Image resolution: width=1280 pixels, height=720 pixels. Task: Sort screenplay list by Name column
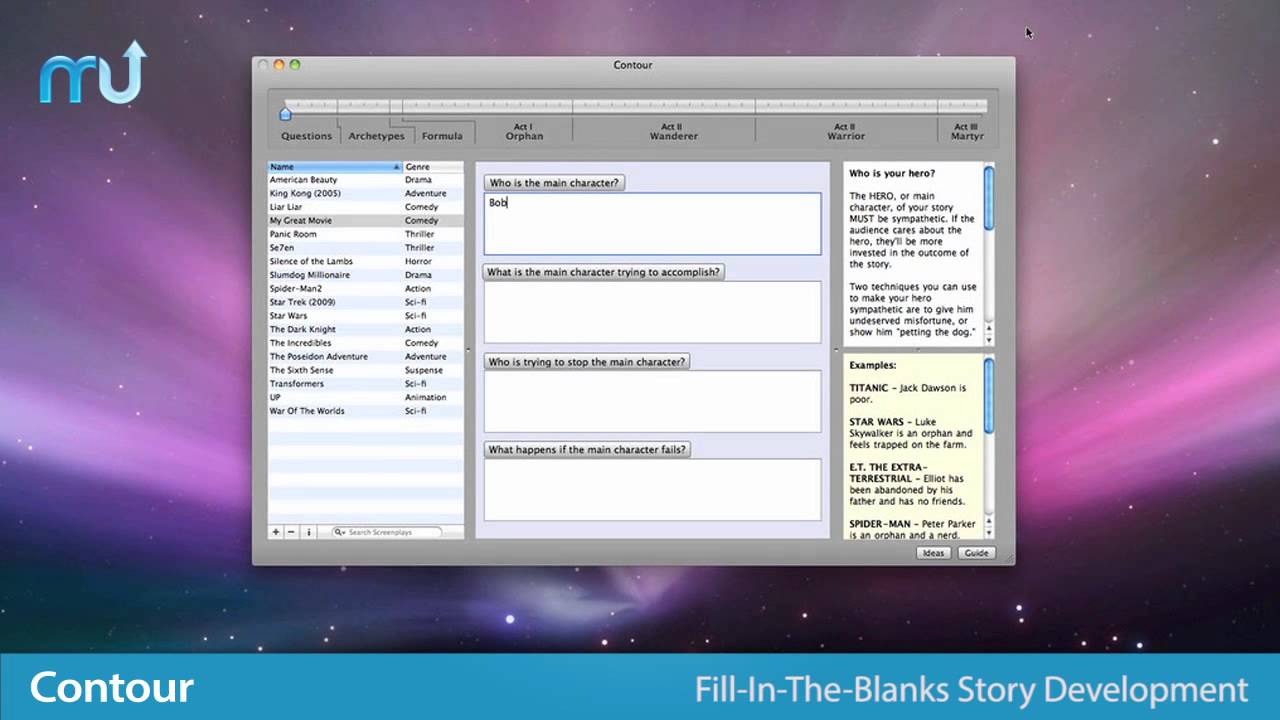coord(335,167)
